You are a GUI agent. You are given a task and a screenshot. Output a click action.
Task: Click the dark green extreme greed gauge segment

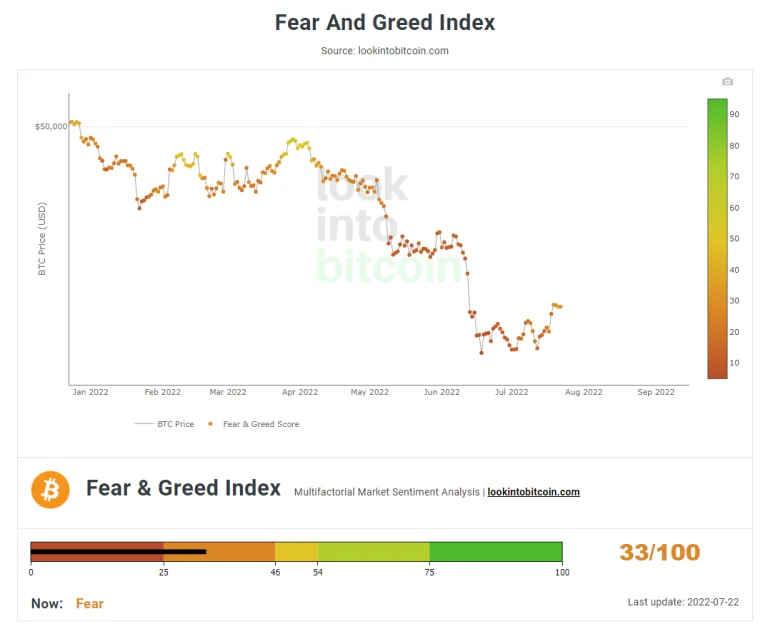click(x=496, y=552)
